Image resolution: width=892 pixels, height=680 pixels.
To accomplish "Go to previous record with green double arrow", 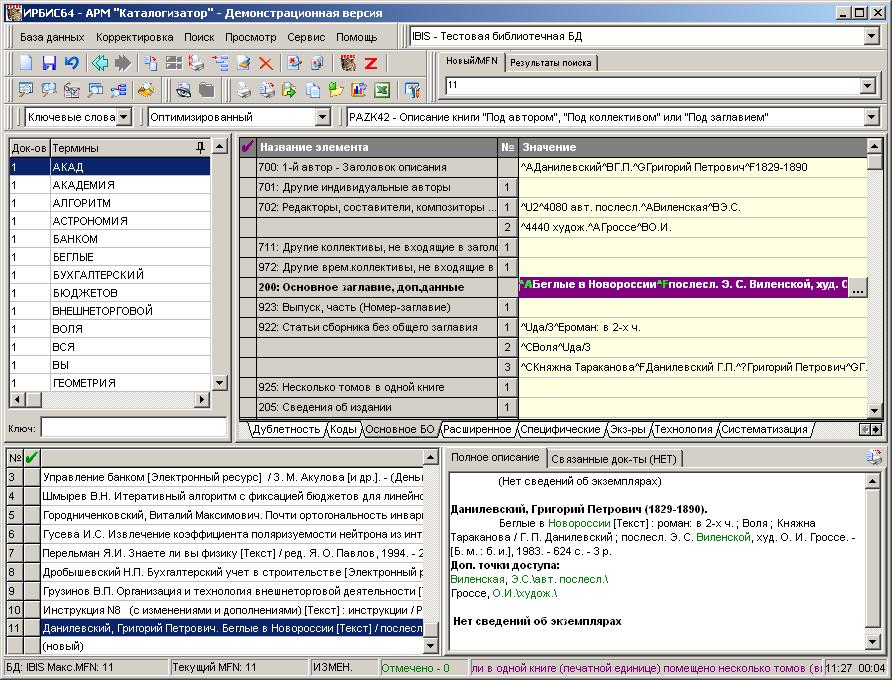I will (100, 63).
